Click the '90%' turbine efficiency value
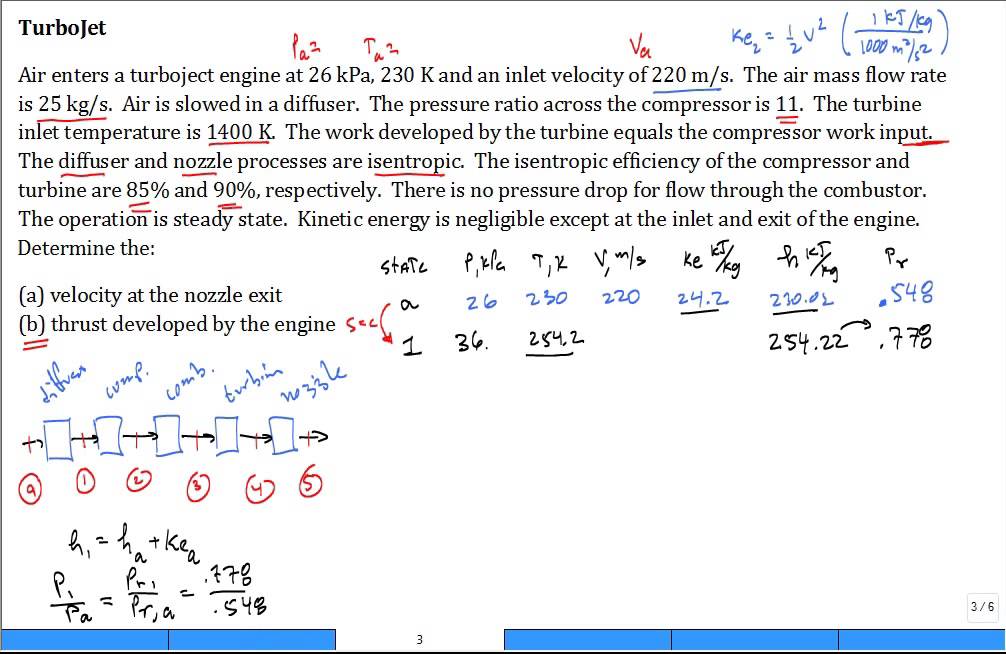 235,190
